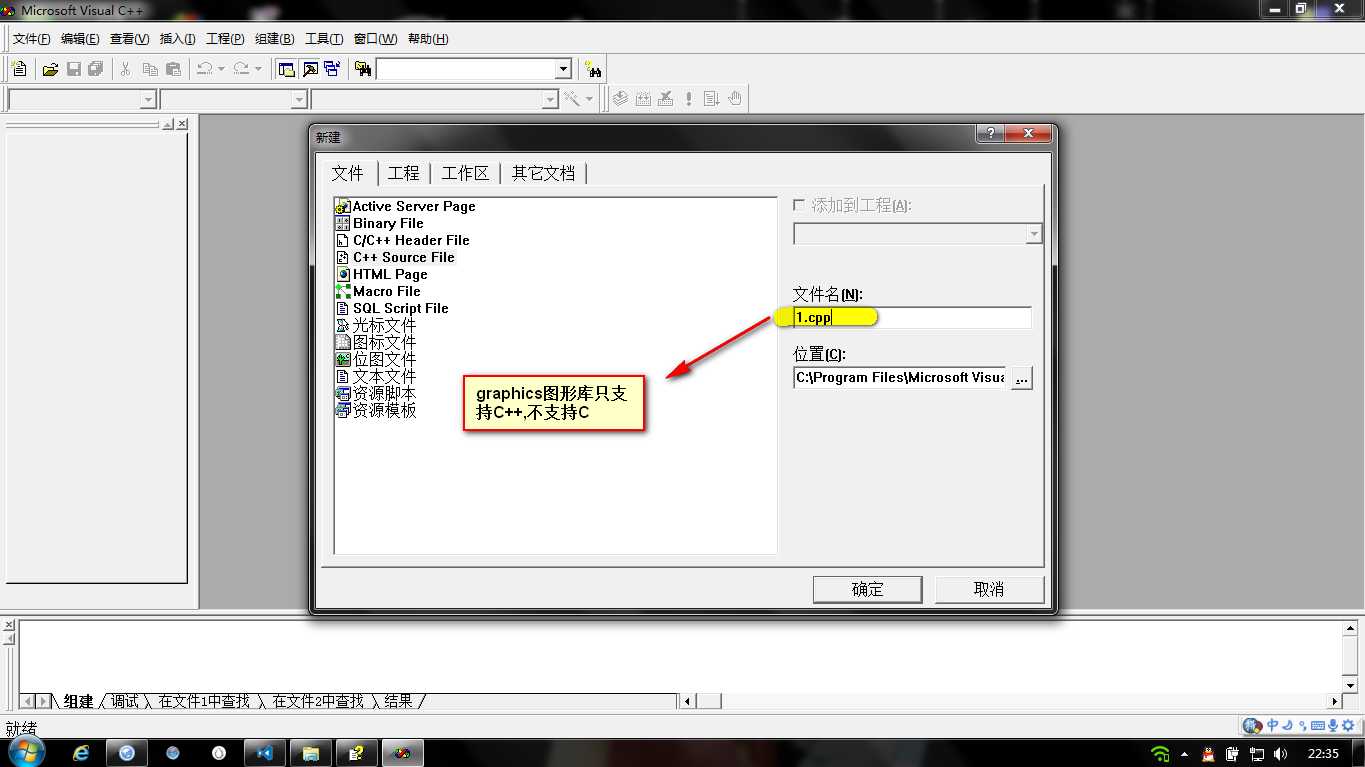The height and width of the screenshot is (767, 1365).
Task: Open the Find combo box dropdown arrow
Action: tap(563, 69)
